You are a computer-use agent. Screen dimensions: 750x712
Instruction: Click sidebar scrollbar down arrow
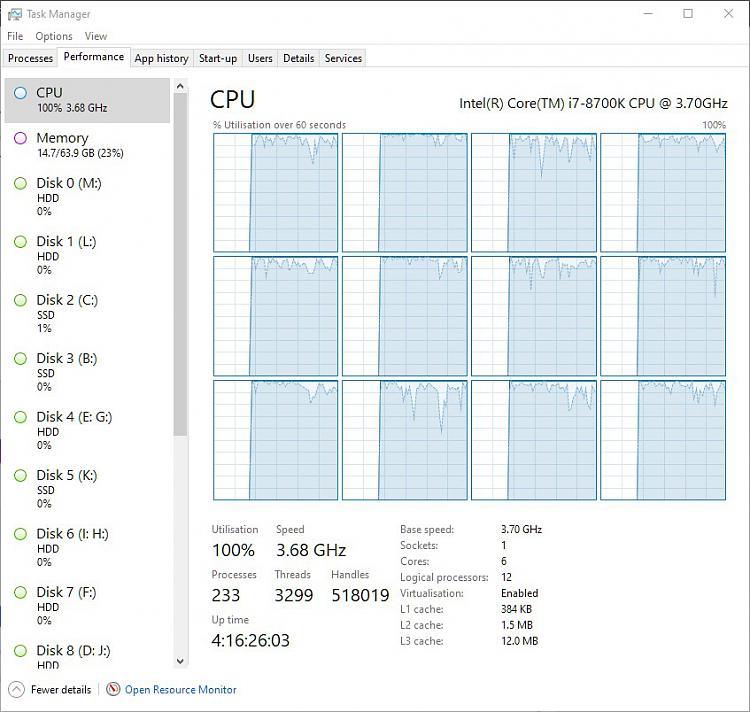[180, 661]
